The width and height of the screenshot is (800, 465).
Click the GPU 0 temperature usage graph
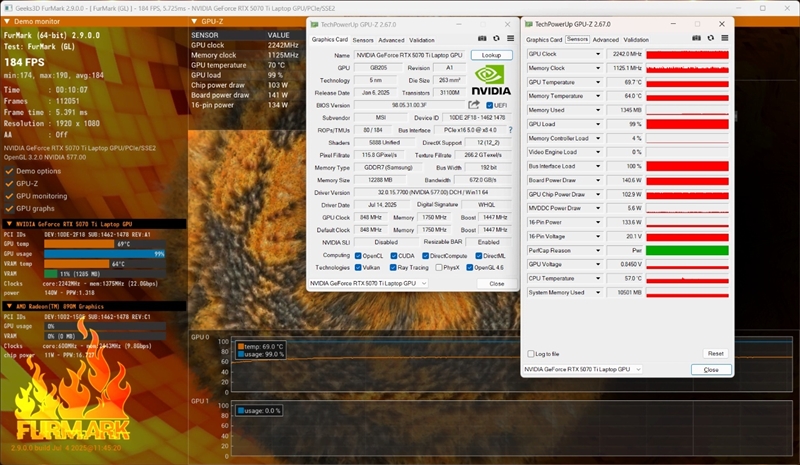click(x=512, y=365)
